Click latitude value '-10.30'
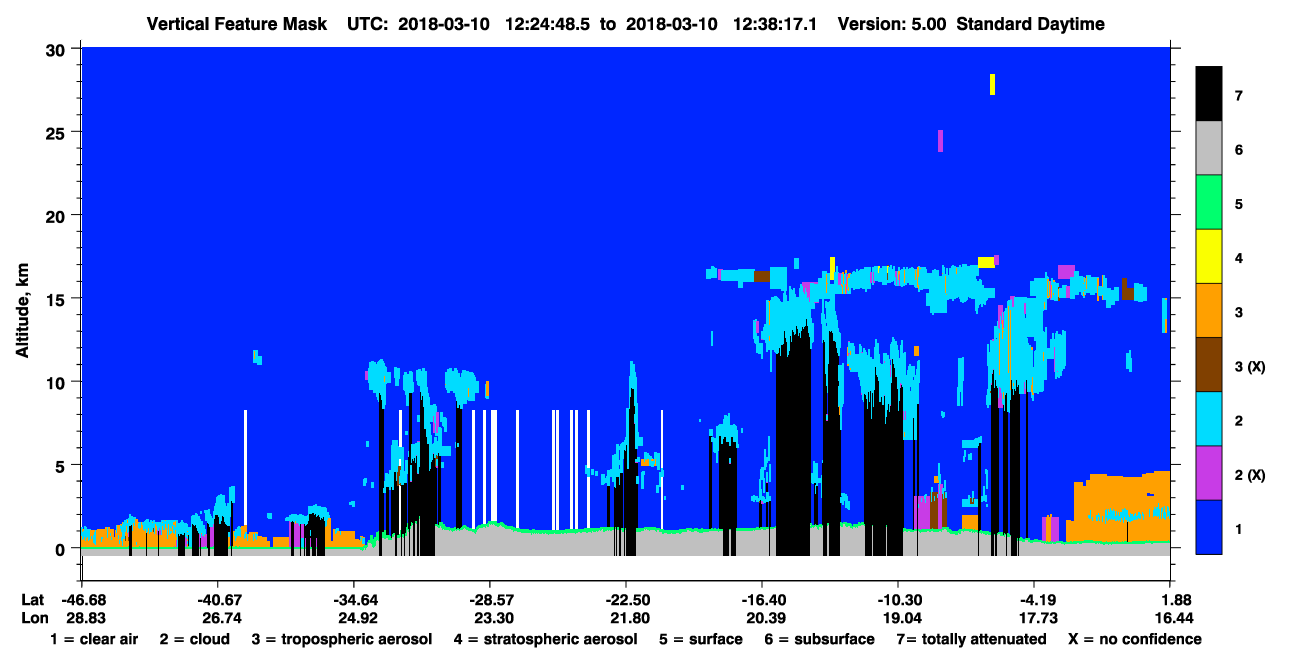1300x667 pixels. point(898,600)
